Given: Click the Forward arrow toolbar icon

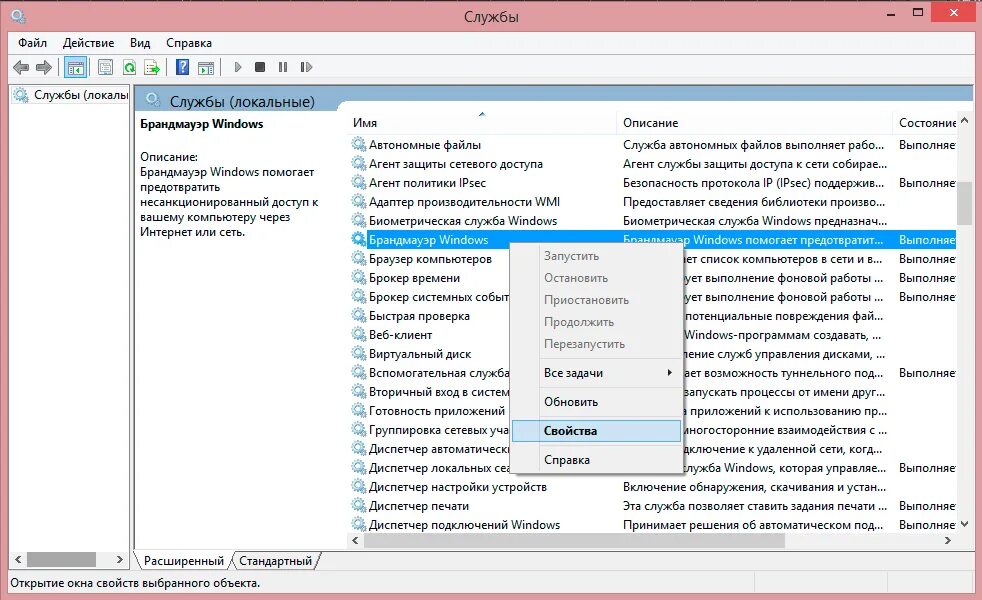Looking at the screenshot, I should pos(44,67).
